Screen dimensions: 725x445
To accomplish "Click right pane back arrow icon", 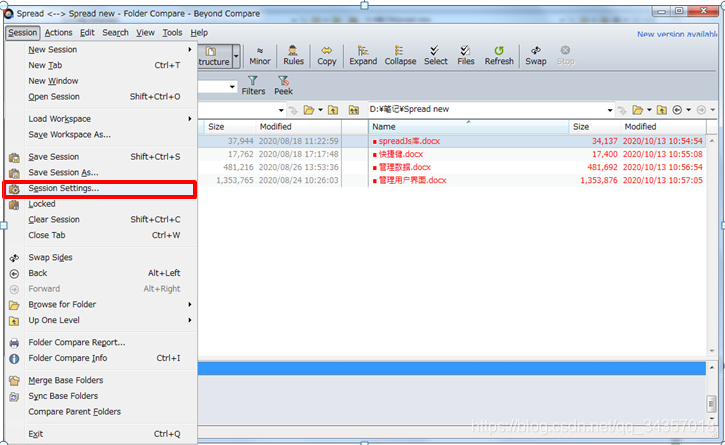I will pos(677,110).
